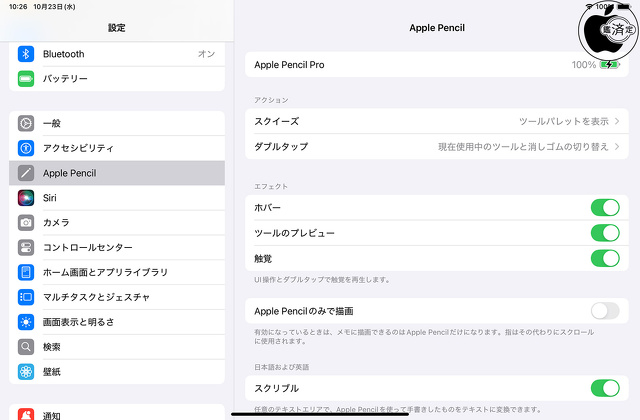Tap the Apple Pencil Pro row
This screenshot has width=640, height=420.
(437, 64)
